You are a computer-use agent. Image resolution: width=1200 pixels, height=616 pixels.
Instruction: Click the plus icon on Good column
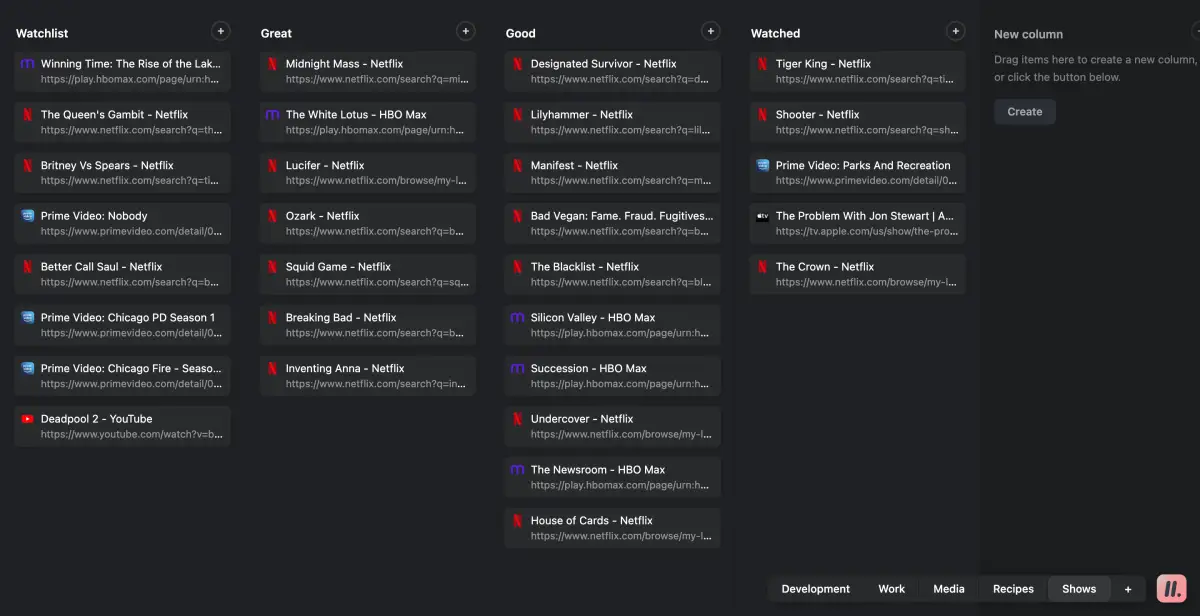[710, 31]
